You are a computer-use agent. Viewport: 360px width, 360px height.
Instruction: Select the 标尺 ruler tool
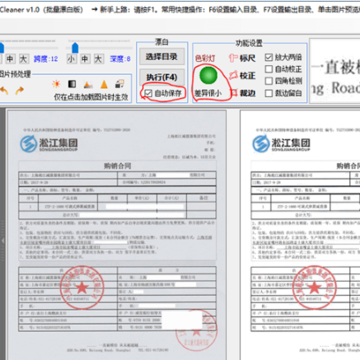coord(242,58)
